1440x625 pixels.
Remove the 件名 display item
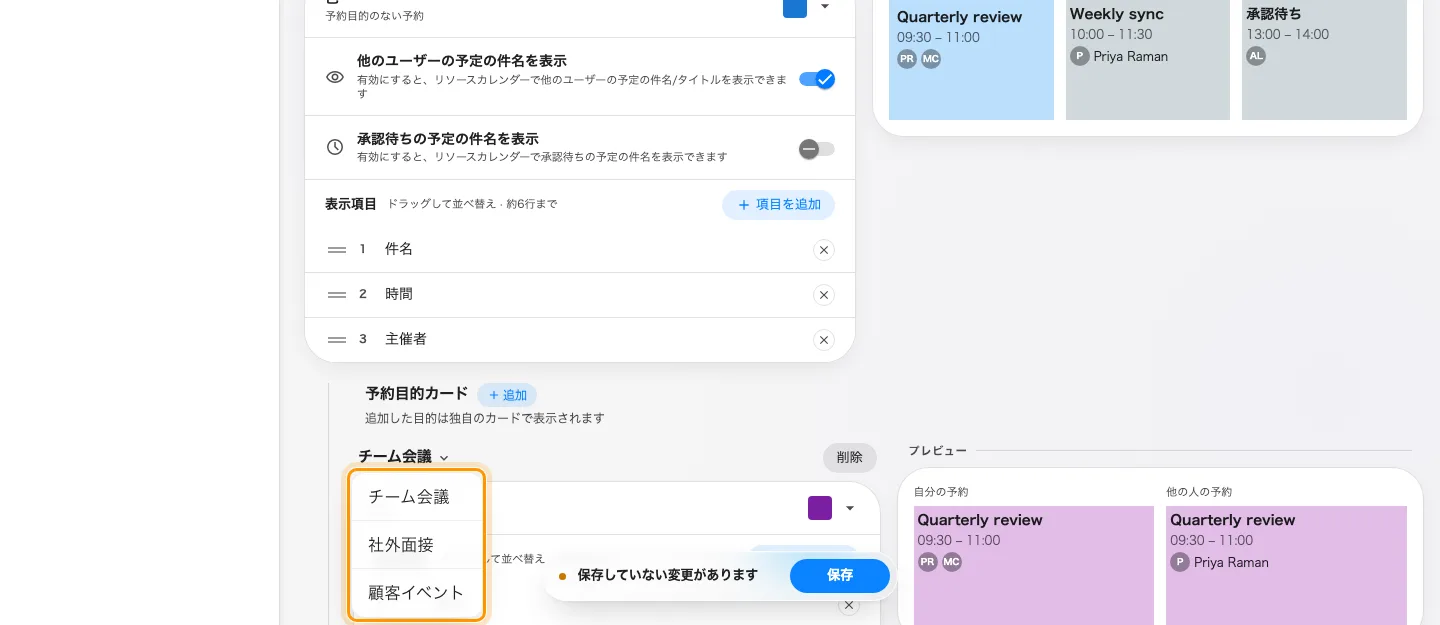coord(824,250)
